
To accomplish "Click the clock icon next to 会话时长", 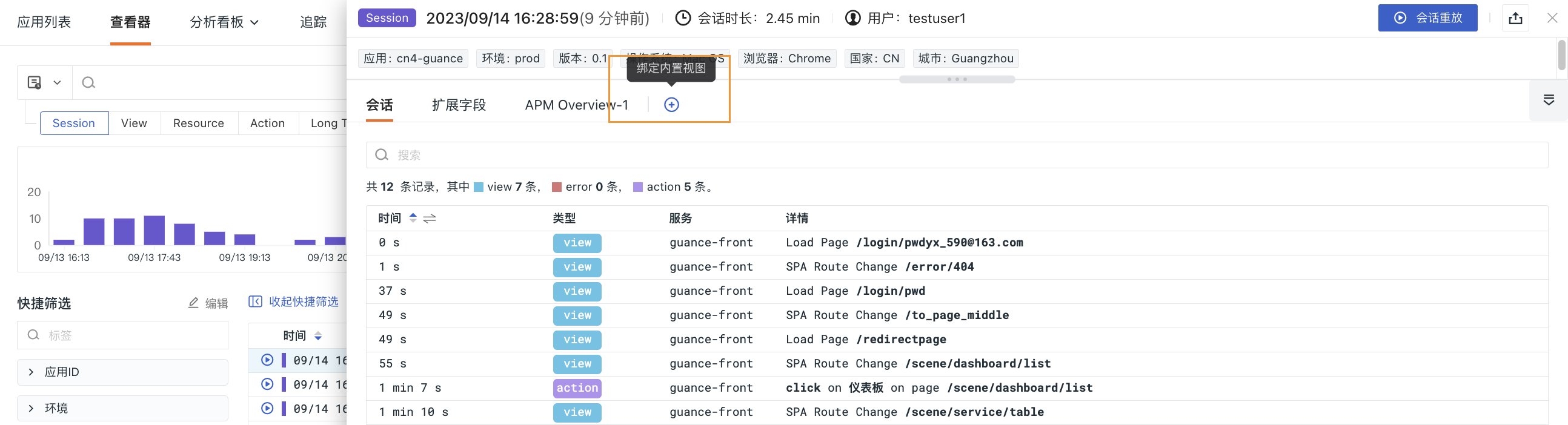I will point(683,18).
